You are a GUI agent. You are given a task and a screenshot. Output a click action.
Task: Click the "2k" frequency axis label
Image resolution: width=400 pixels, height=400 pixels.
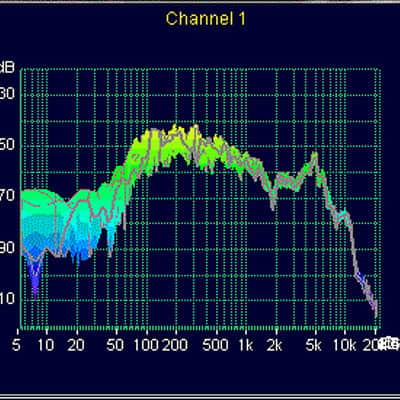point(274,345)
